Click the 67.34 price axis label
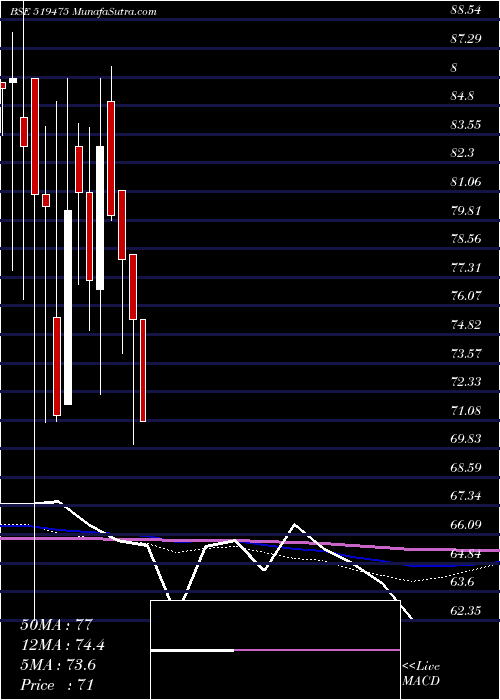The image size is (500, 700). tap(466, 496)
